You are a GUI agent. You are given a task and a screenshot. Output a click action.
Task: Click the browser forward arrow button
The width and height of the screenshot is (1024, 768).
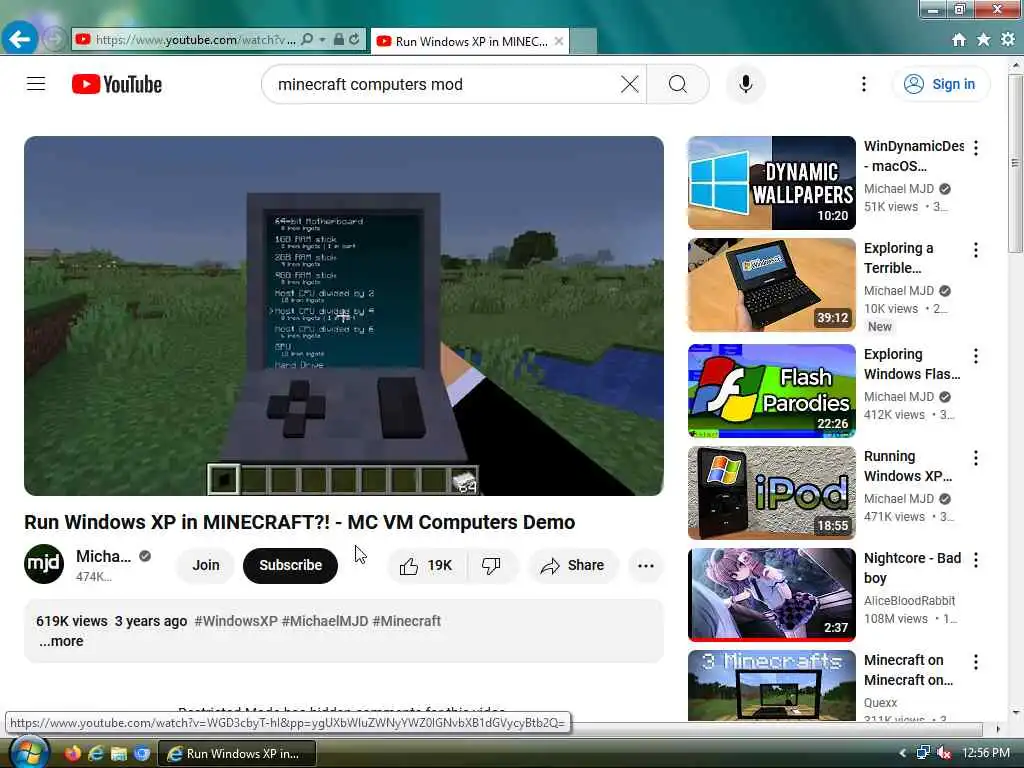54,40
